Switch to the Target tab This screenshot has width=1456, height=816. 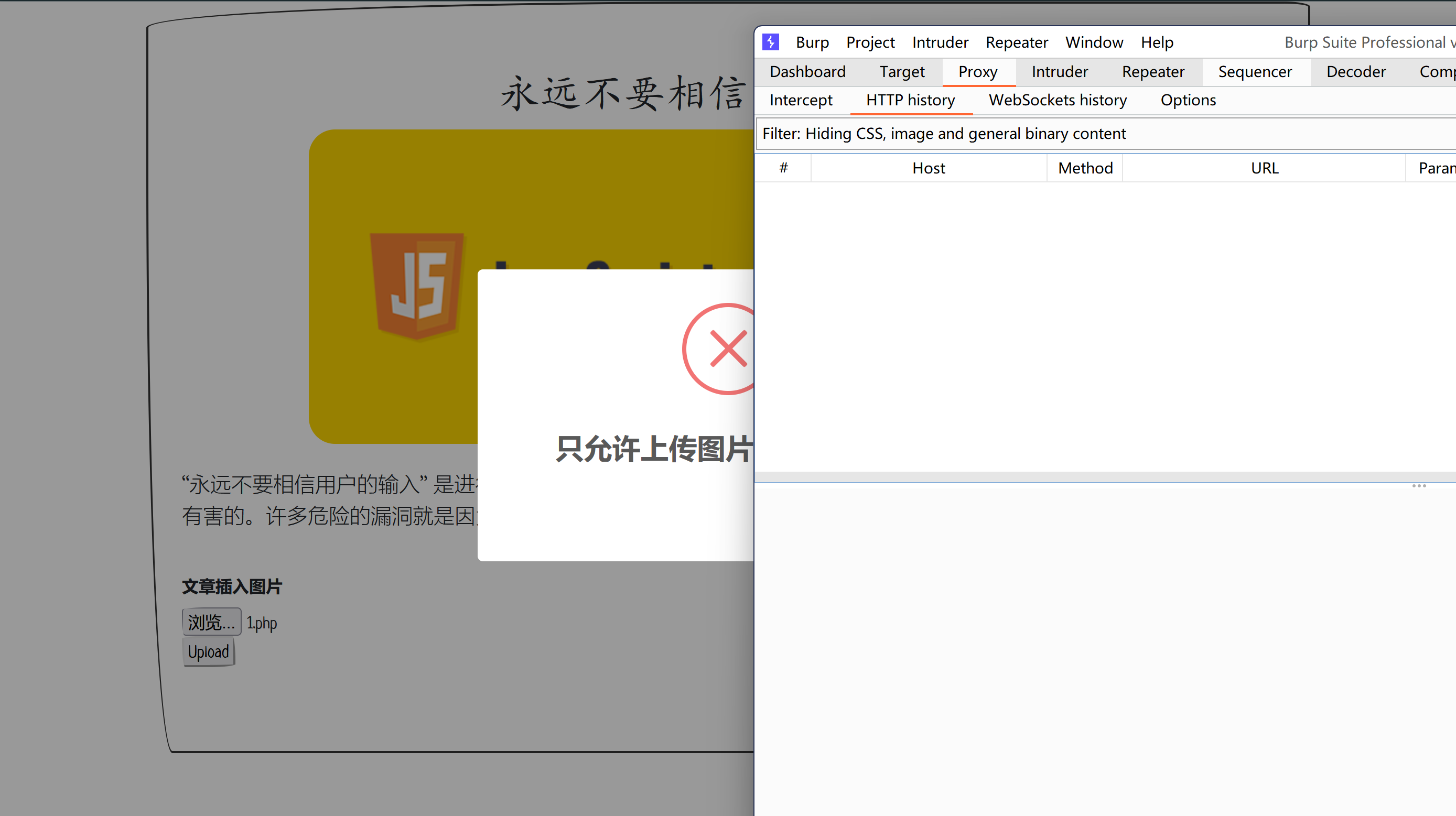click(x=901, y=72)
